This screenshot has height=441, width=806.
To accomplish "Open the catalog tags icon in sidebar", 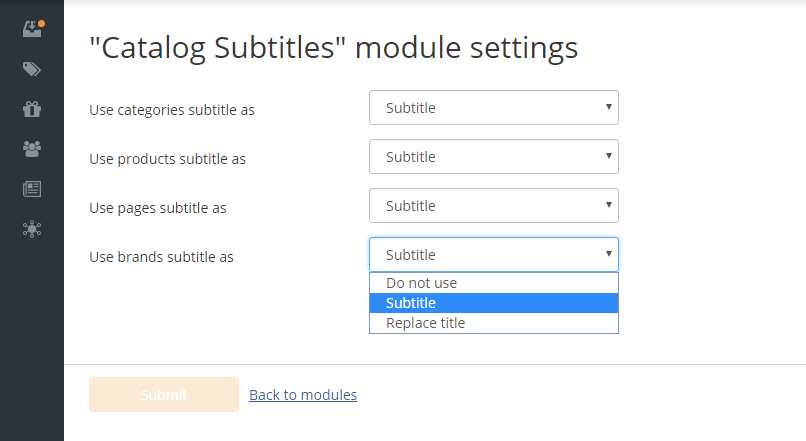I will 32,69.
